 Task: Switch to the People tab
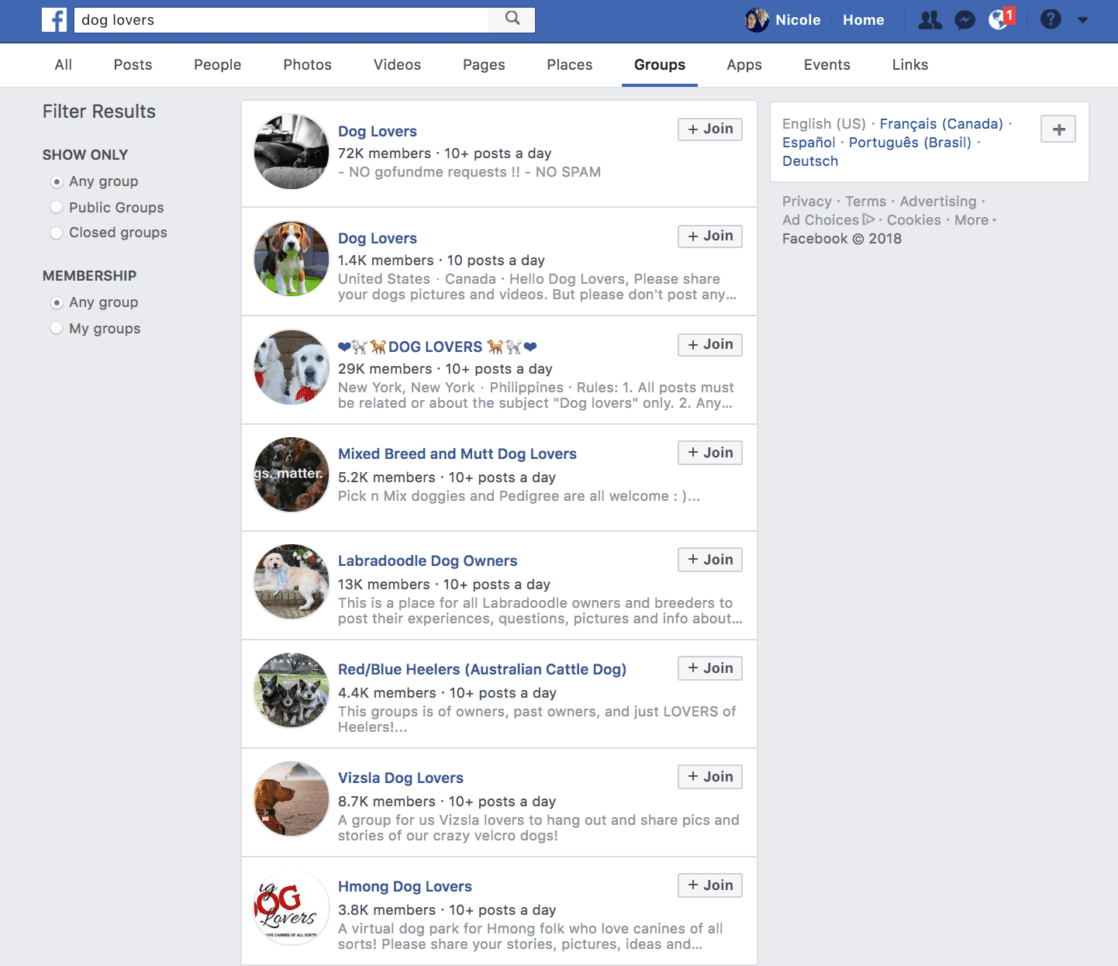(x=217, y=65)
